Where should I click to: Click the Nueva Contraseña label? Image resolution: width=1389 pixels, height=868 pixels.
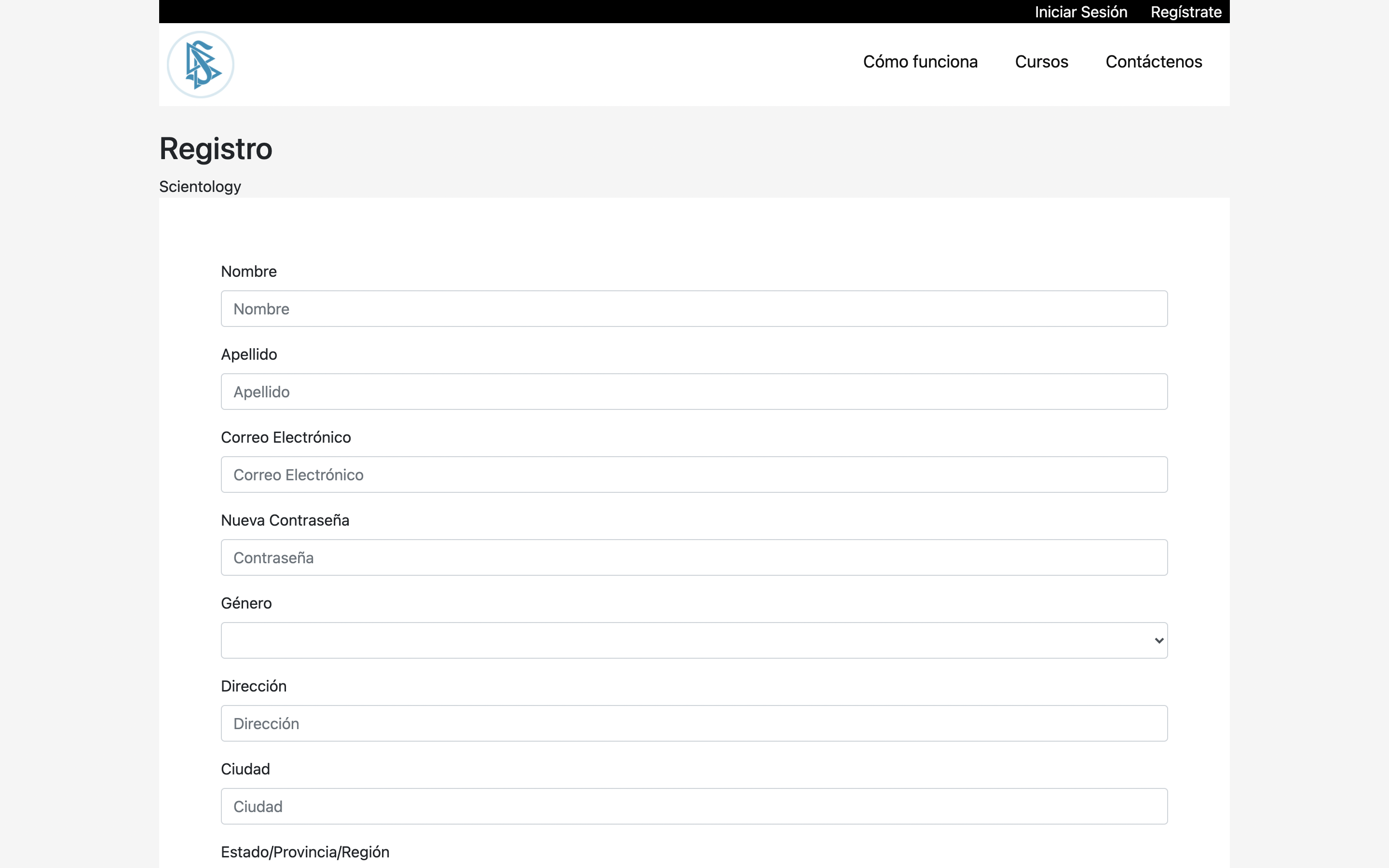pyautogui.click(x=285, y=520)
